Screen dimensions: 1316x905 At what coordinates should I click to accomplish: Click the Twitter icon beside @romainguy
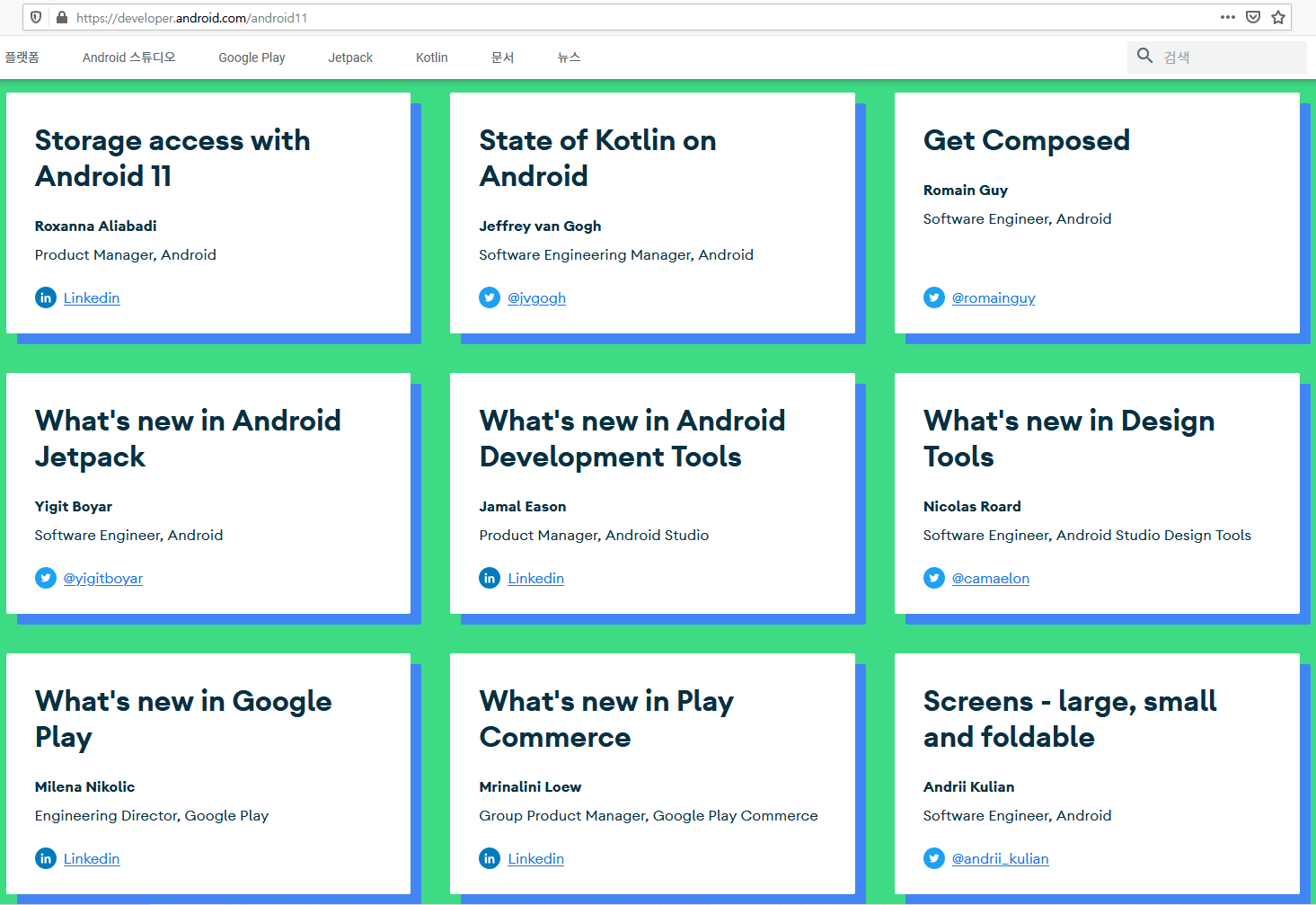coord(934,297)
